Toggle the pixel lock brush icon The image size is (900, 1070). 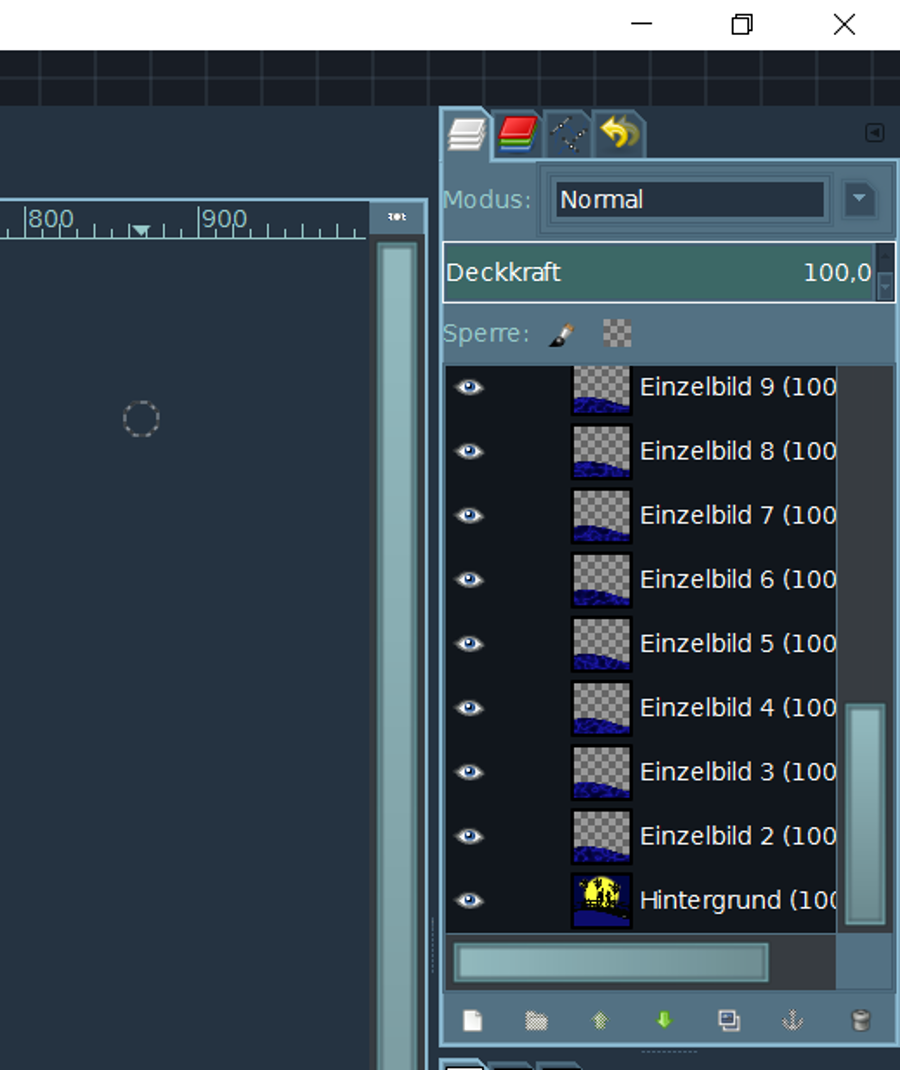pos(562,334)
